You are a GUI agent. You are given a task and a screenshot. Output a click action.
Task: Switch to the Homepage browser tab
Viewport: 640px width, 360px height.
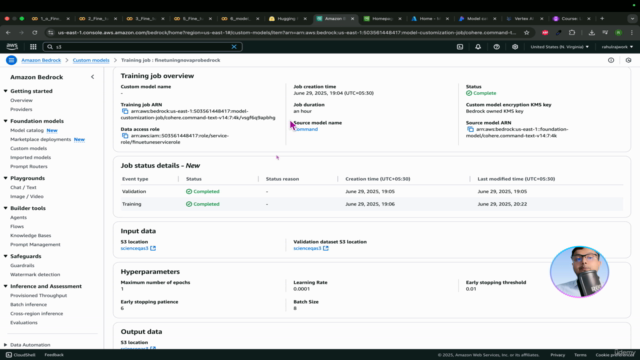click(x=381, y=18)
